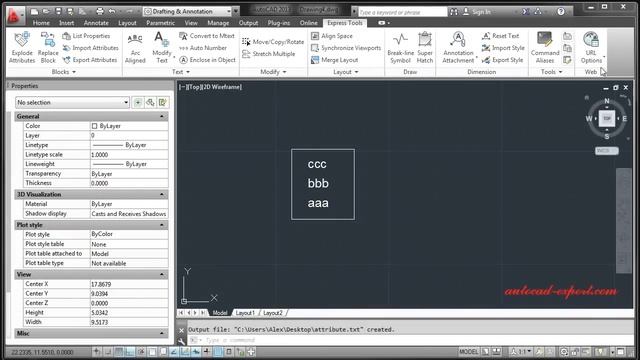640x360 pixels.
Task: Click the command line wrench icon
Action: point(182,341)
